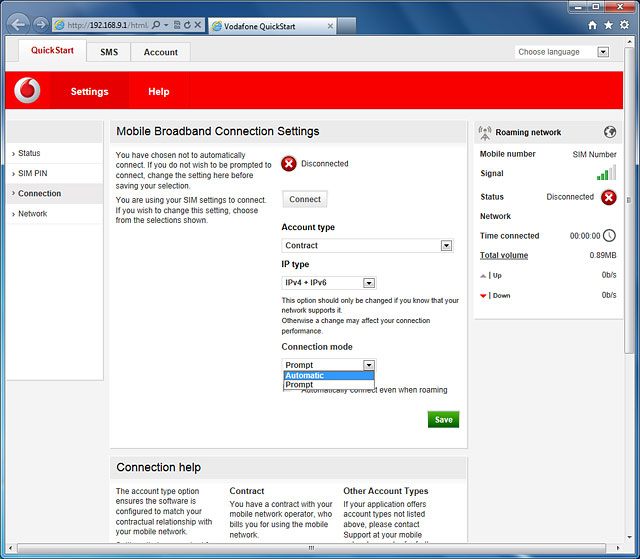Open Favorites with the star icon
This screenshot has width=640, height=559.
[608, 25]
